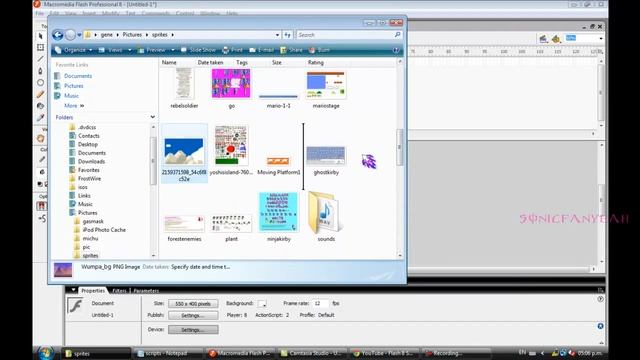Click the Print toolbar button
The width and height of the screenshot is (640, 360).
233,50
